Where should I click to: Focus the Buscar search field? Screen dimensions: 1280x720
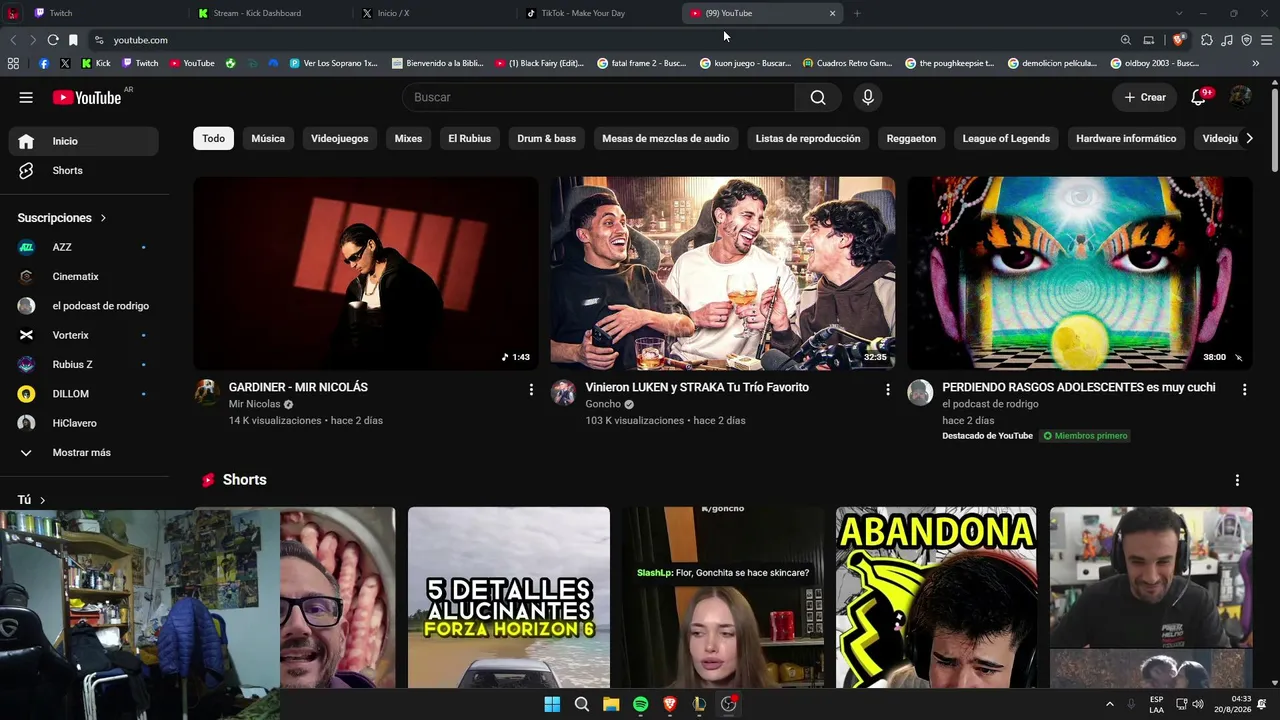(x=599, y=97)
